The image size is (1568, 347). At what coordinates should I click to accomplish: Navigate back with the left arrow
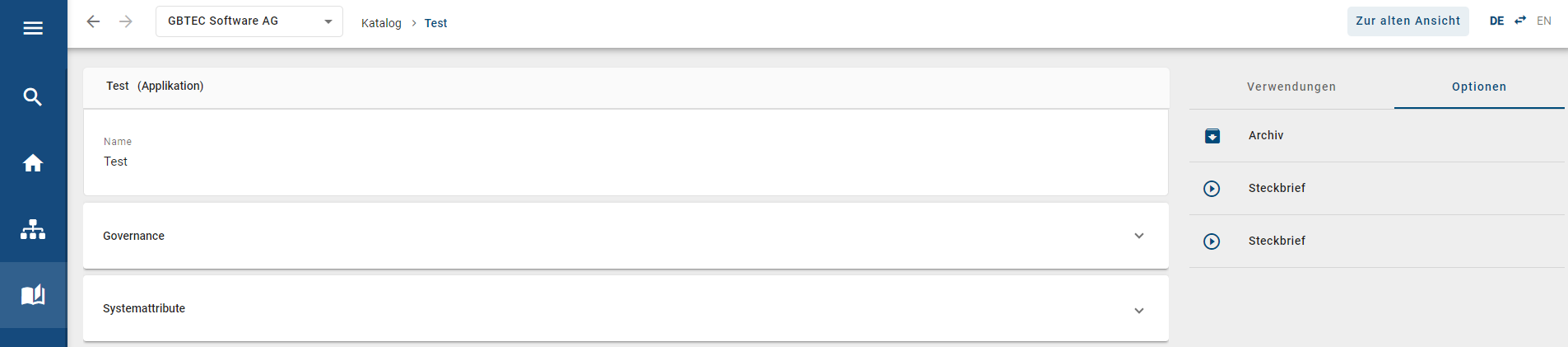pyautogui.click(x=93, y=21)
